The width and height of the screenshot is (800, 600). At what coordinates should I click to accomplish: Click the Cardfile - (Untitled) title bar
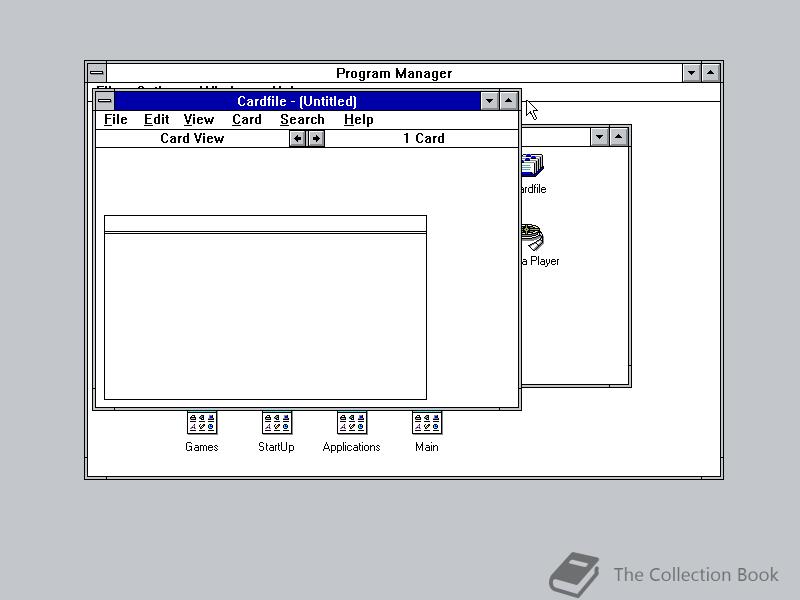tap(297, 101)
